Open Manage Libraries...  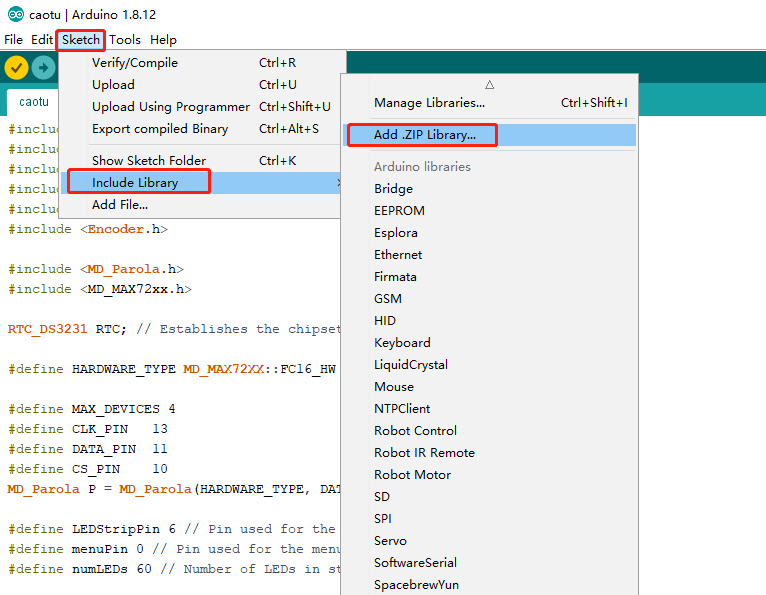pyautogui.click(x=489, y=103)
